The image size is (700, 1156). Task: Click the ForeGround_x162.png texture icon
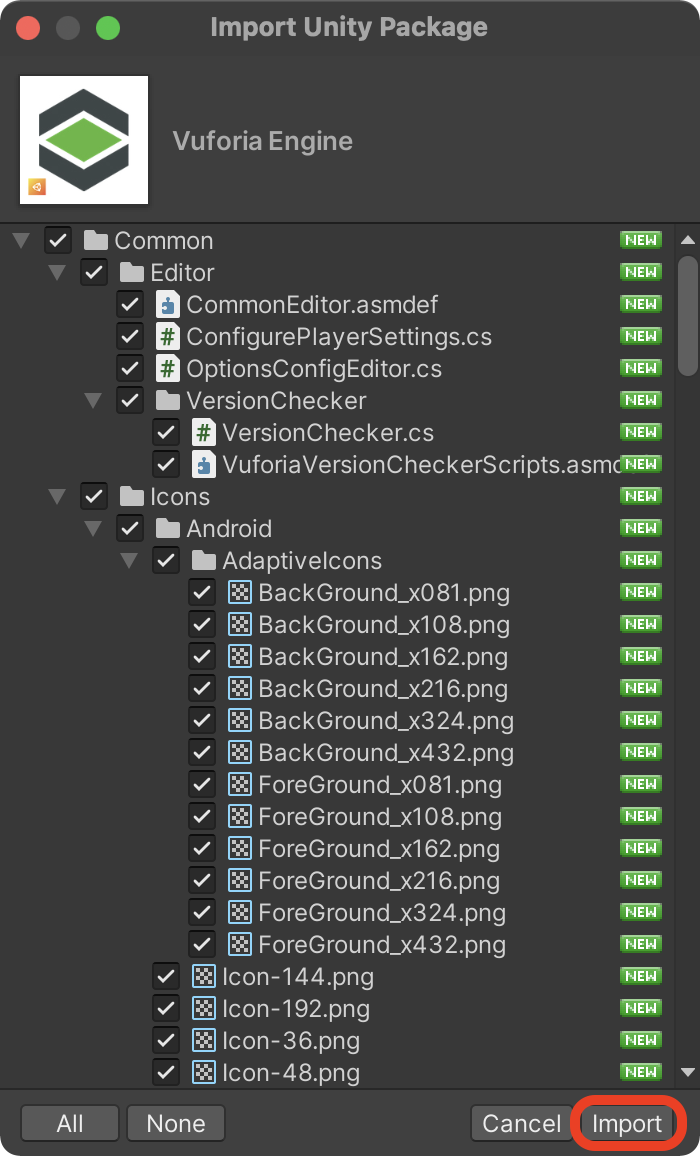[240, 849]
